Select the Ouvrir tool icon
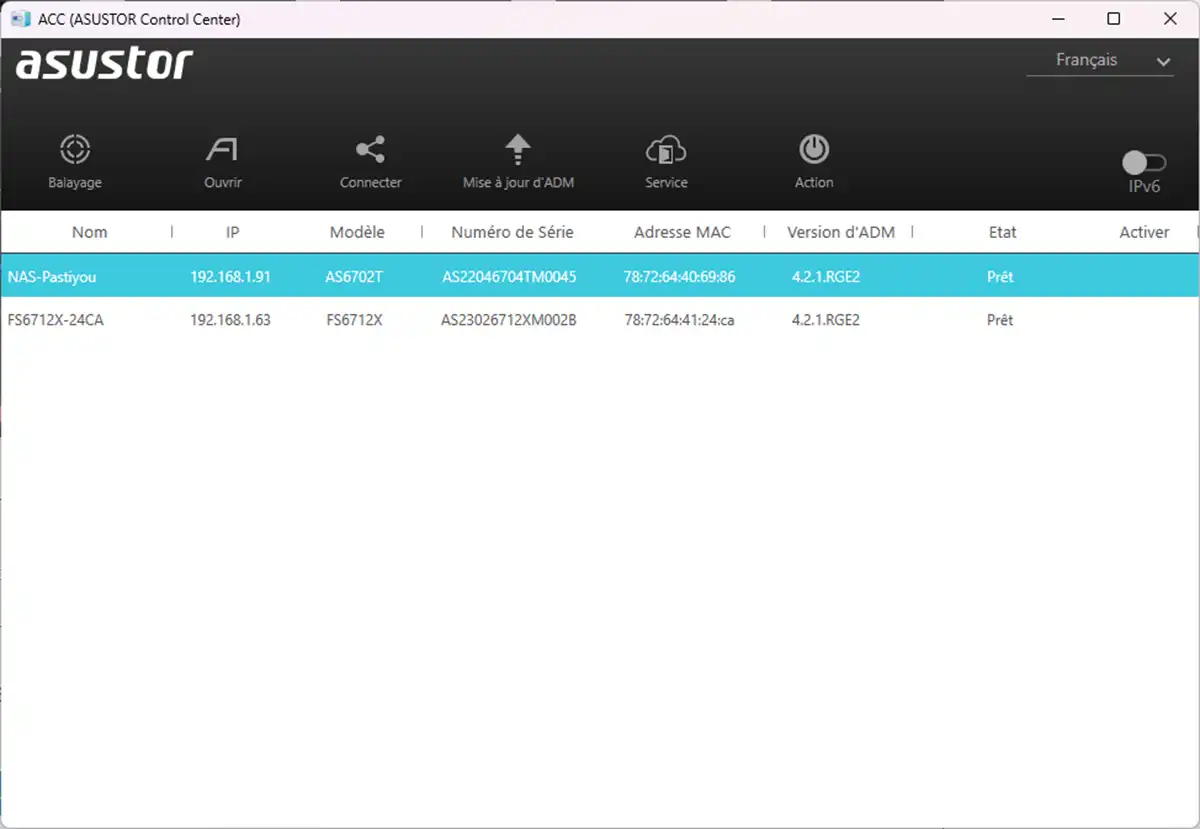Image resolution: width=1200 pixels, height=829 pixels. 222,150
